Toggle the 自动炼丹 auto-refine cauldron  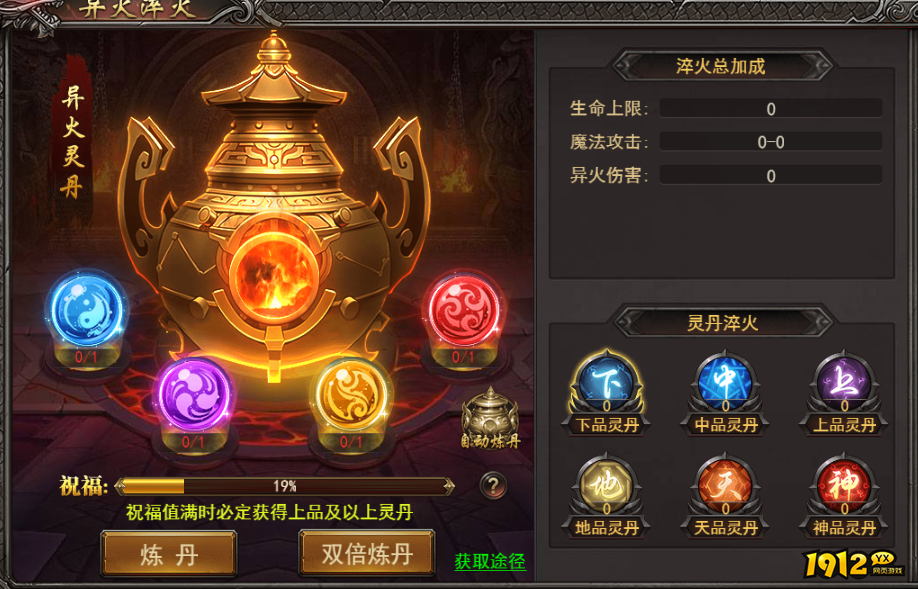coord(491,419)
